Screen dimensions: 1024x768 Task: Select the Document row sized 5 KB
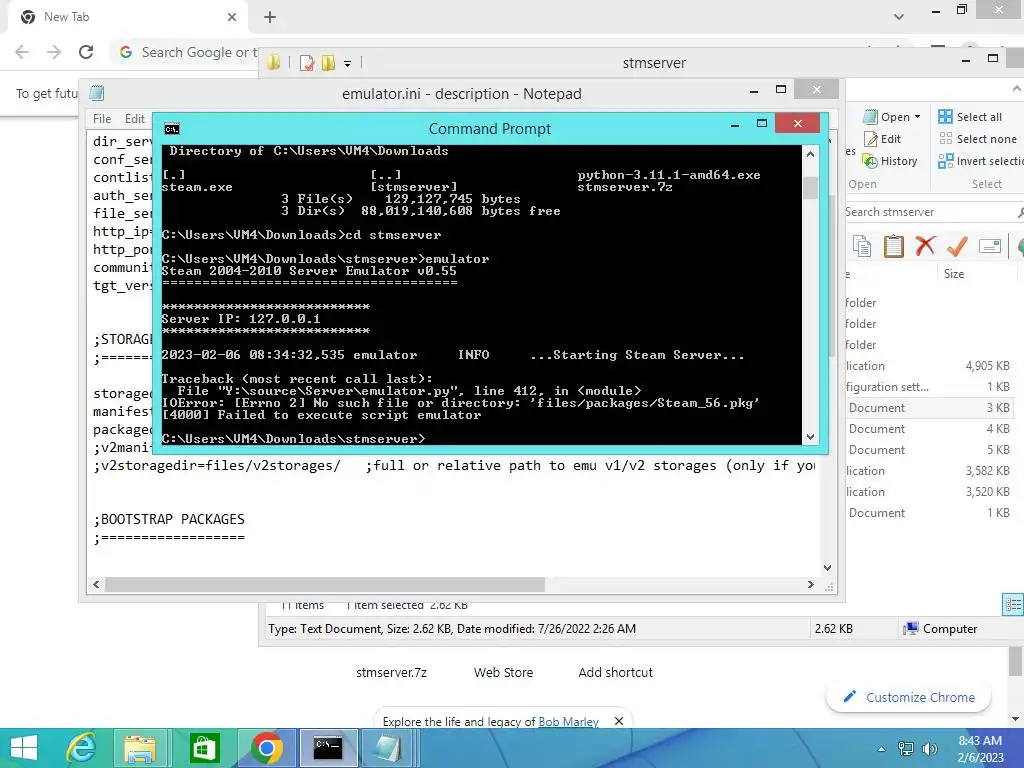tap(930, 450)
